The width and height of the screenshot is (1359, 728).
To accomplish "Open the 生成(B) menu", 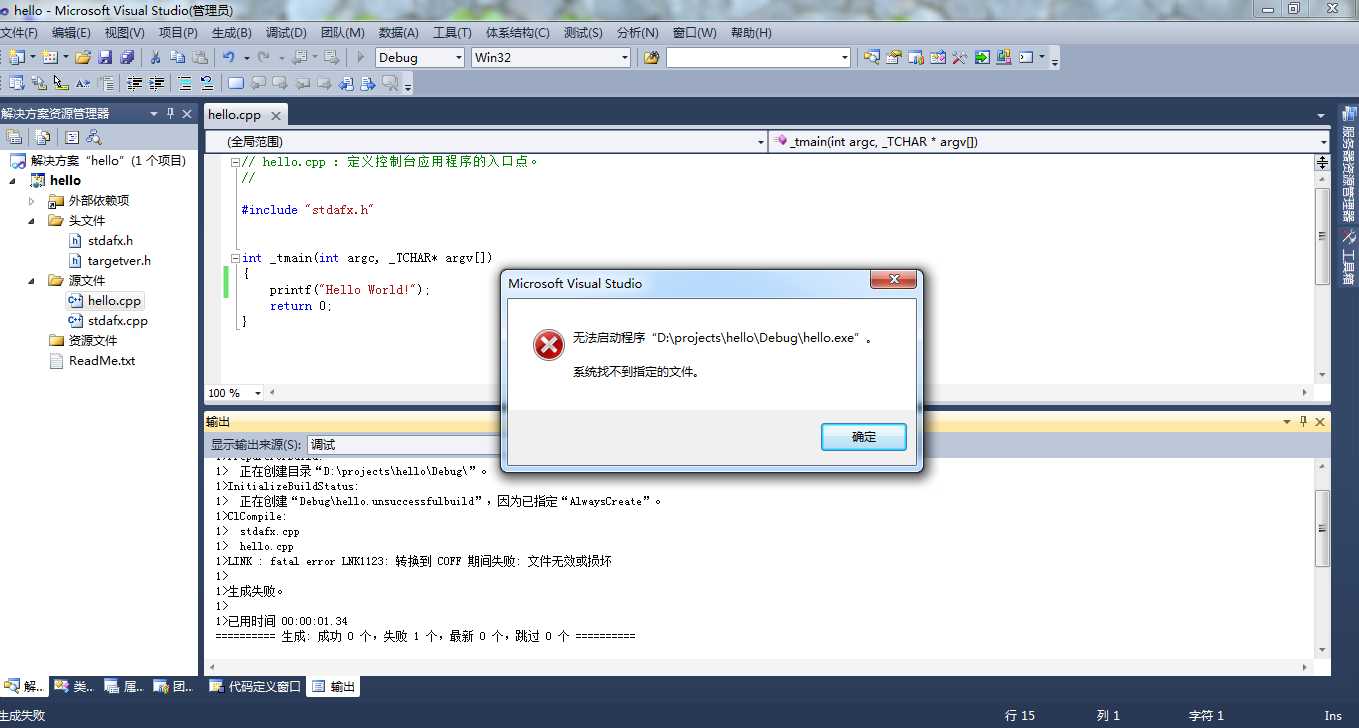I will pos(232,32).
